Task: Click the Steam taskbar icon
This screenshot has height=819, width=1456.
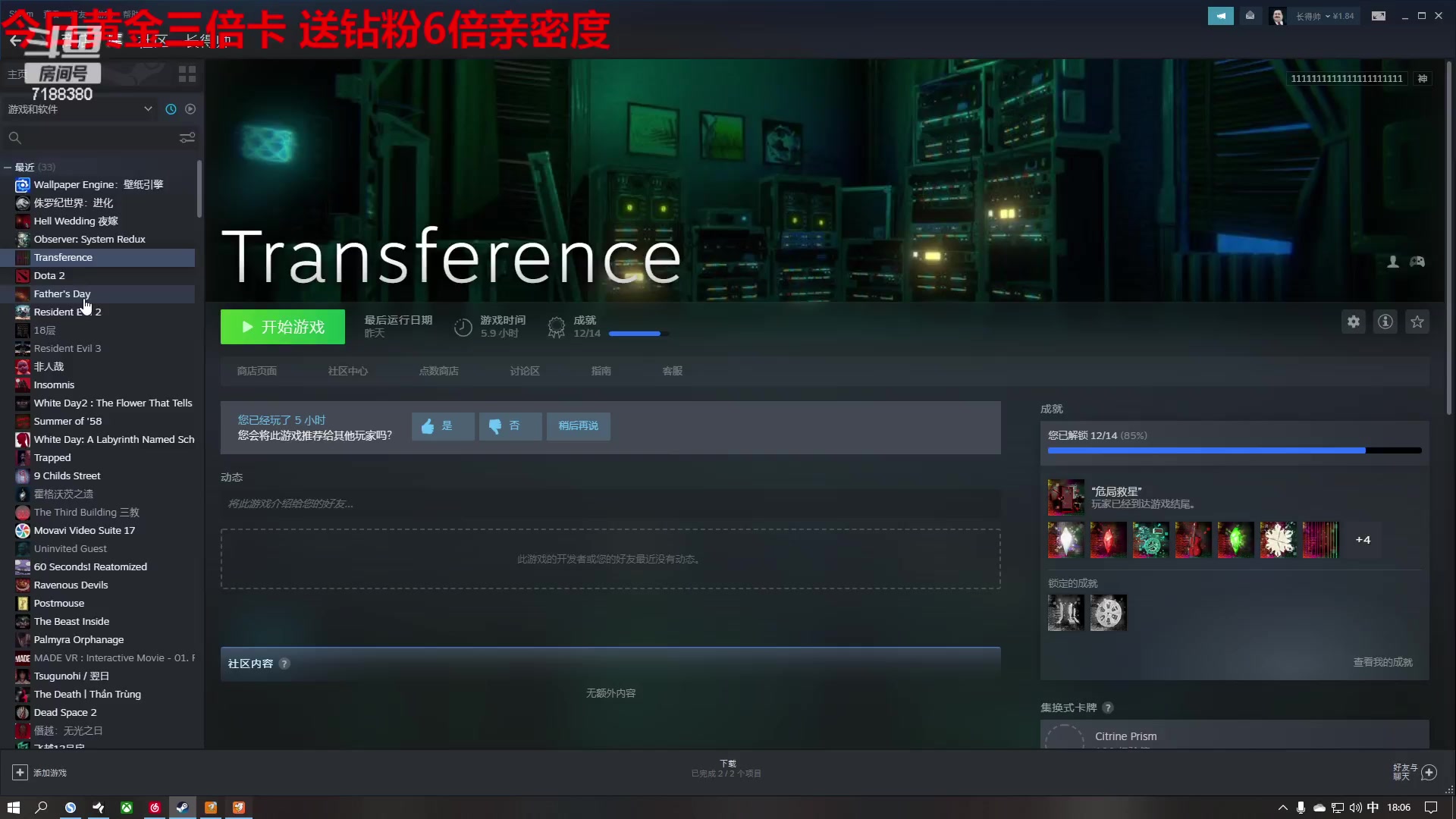Action: click(183, 808)
